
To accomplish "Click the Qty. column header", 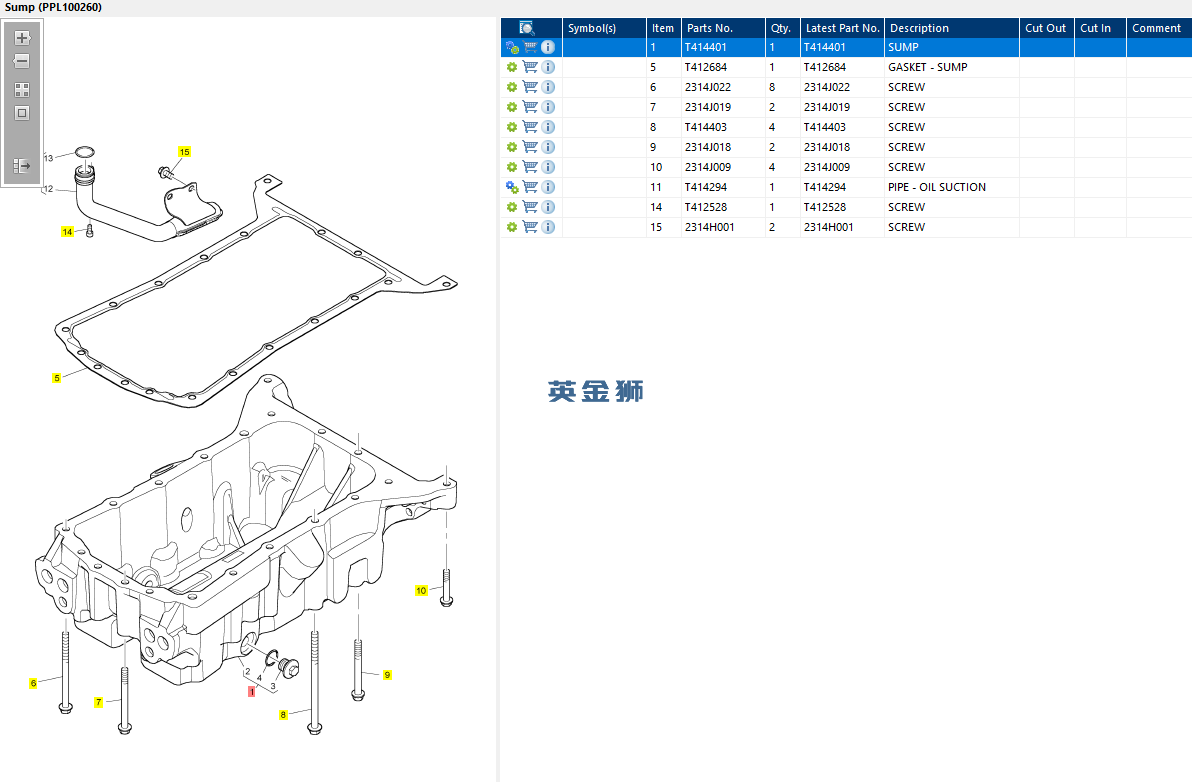I will pyautogui.click(x=780, y=28).
